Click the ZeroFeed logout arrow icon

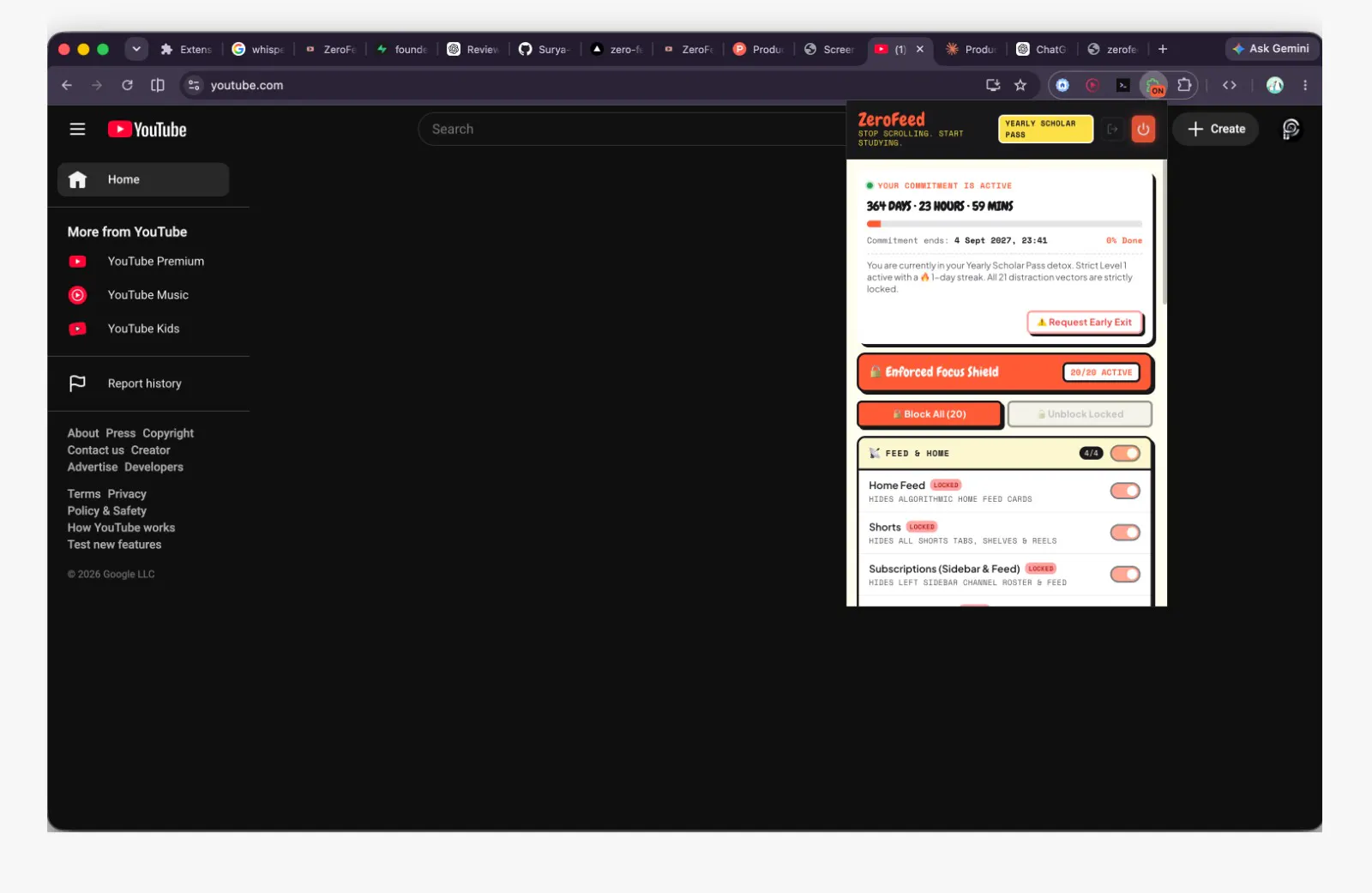1112,130
